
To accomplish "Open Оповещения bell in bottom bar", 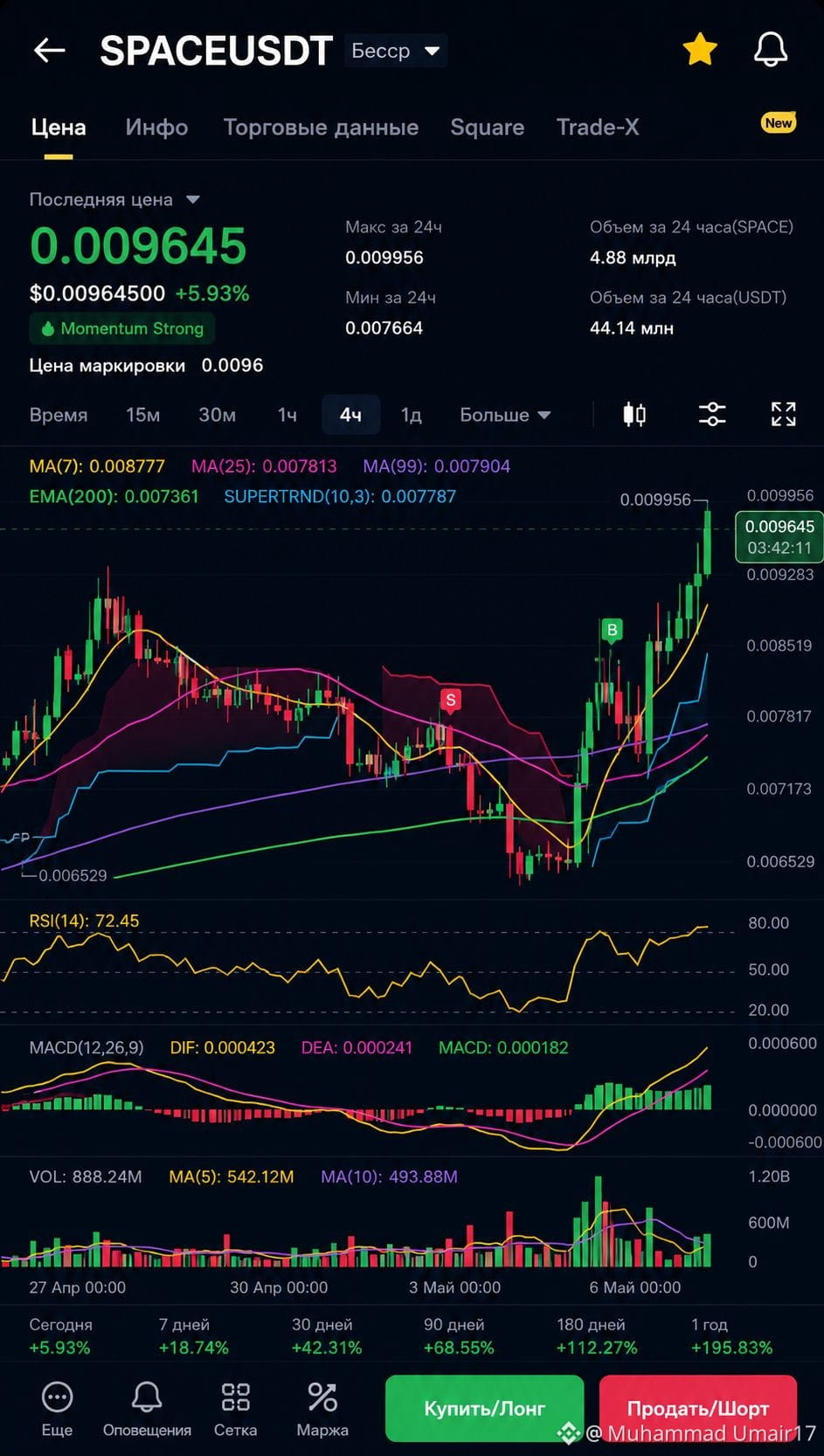I will tap(147, 1397).
